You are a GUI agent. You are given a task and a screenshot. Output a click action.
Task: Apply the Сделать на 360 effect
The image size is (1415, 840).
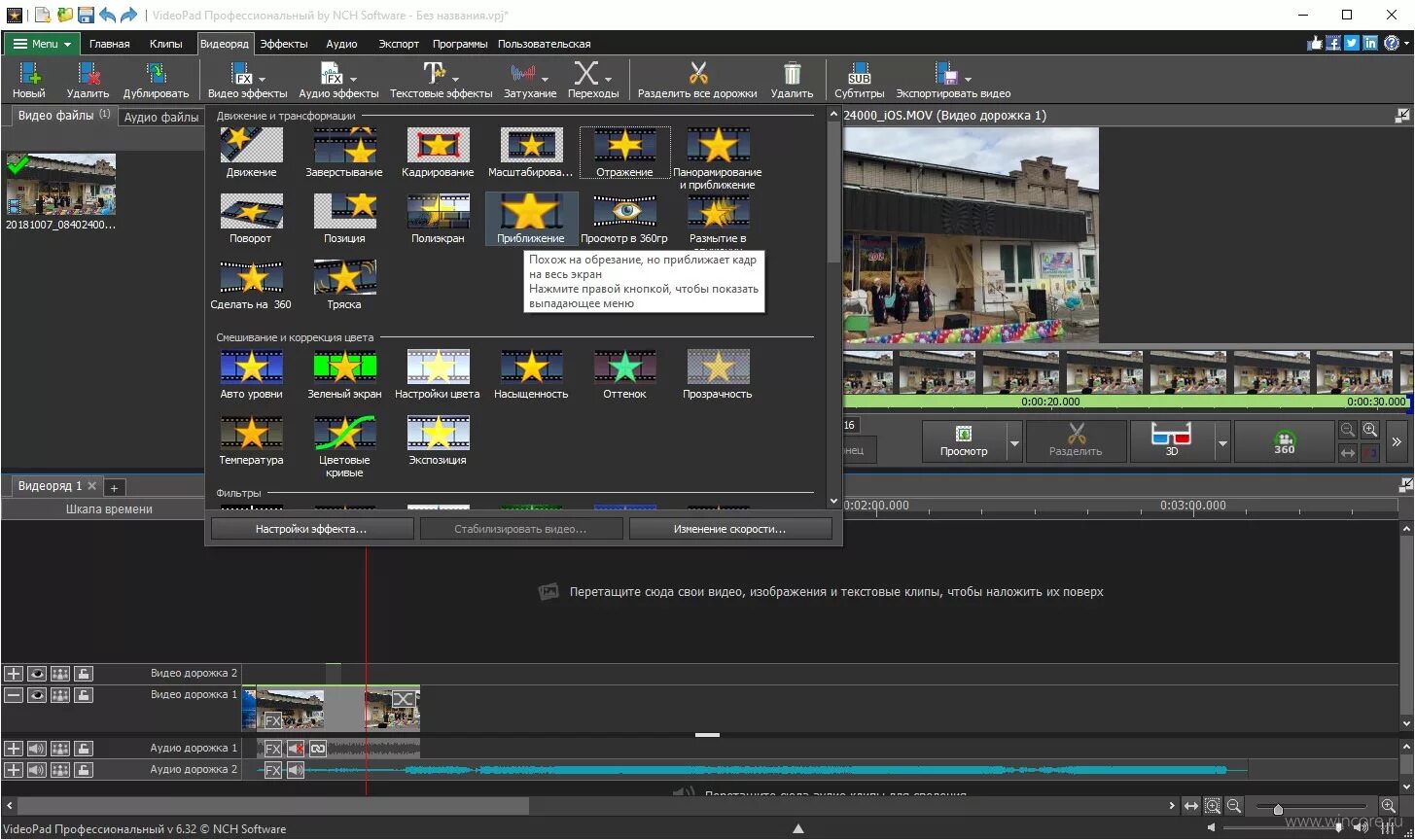pos(251,285)
